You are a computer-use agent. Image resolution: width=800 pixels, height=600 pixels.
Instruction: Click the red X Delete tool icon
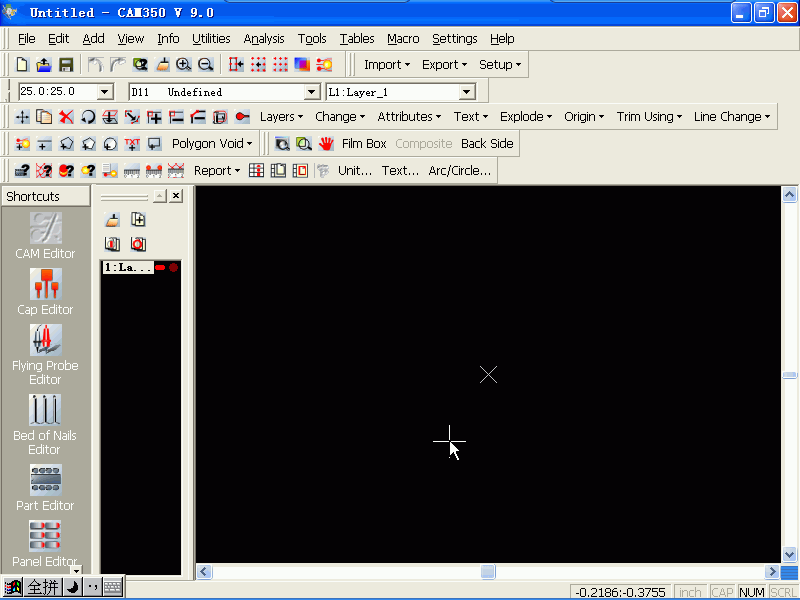pyautogui.click(x=66, y=117)
